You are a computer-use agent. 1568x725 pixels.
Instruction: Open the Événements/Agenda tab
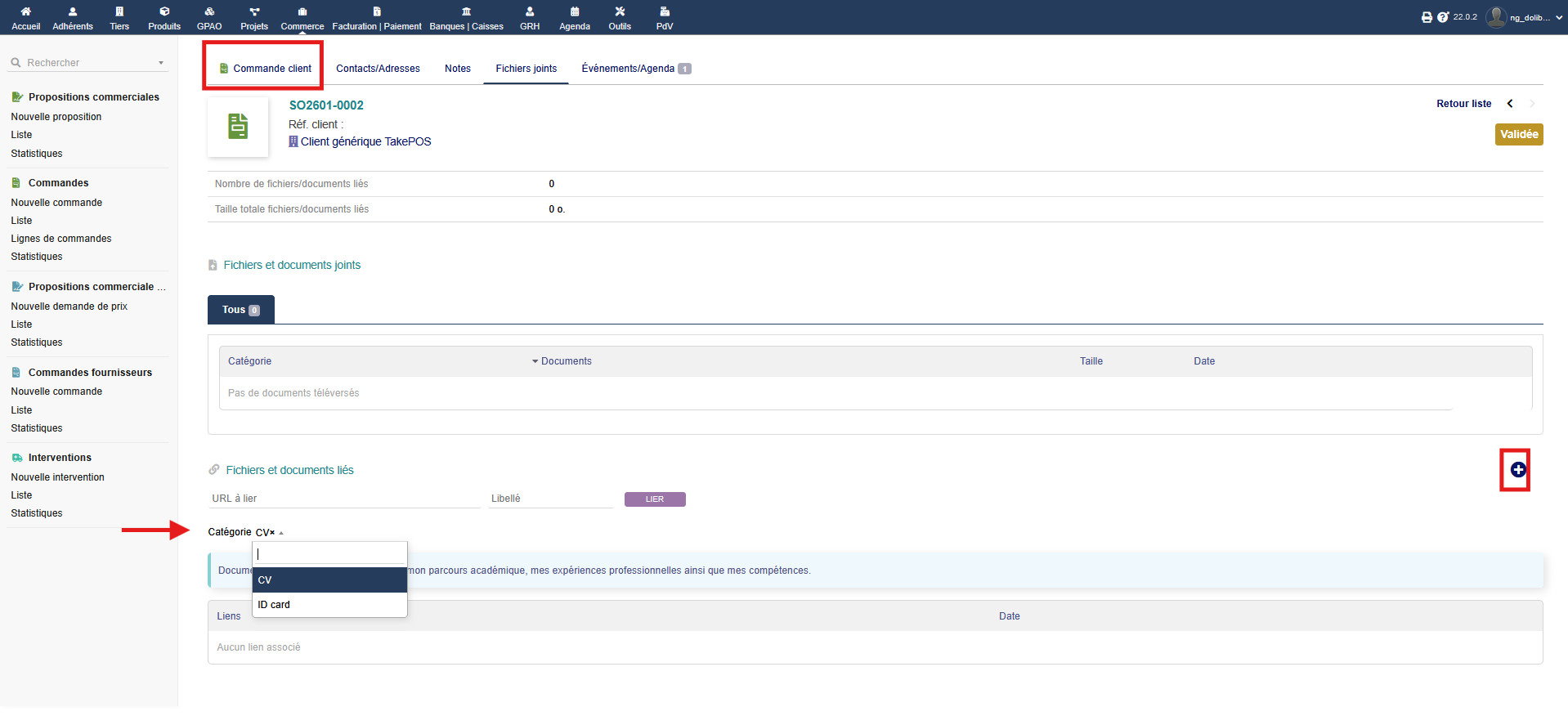pyautogui.click(x=628, y=69)
